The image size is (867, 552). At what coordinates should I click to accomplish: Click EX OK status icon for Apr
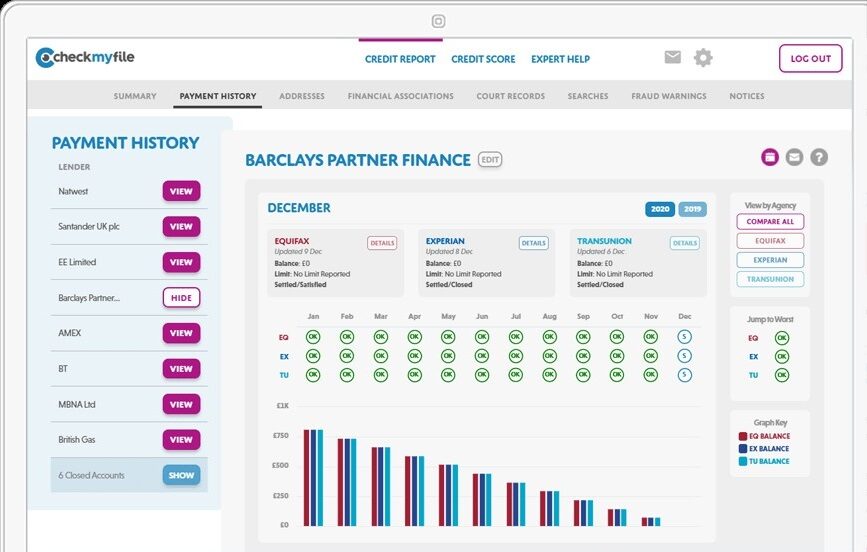tap(414, 356)
